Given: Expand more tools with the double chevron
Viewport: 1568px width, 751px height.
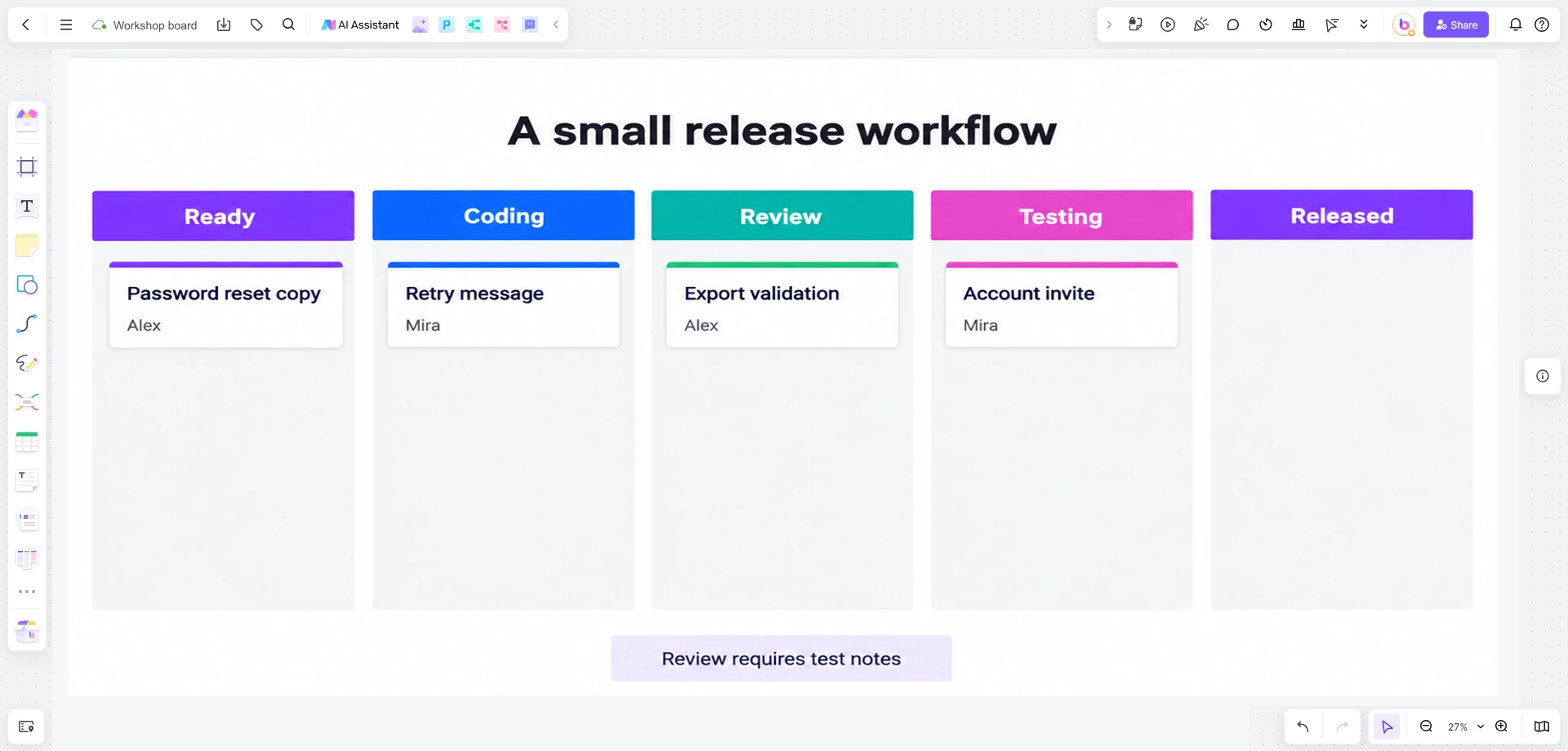Looking at the screenshot, I should (1364, 25).
